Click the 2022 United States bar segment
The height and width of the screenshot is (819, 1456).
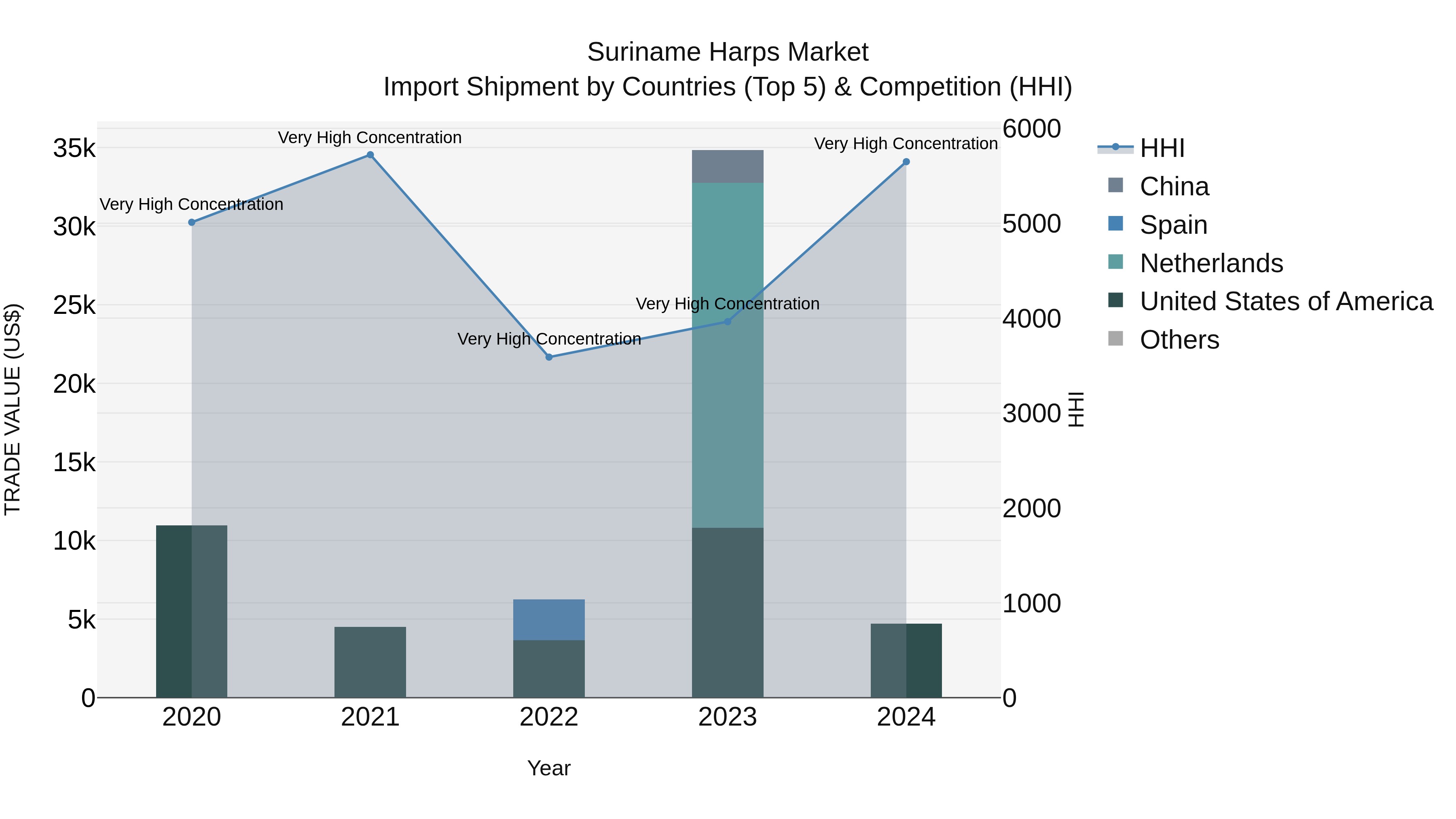pos(549,669)
